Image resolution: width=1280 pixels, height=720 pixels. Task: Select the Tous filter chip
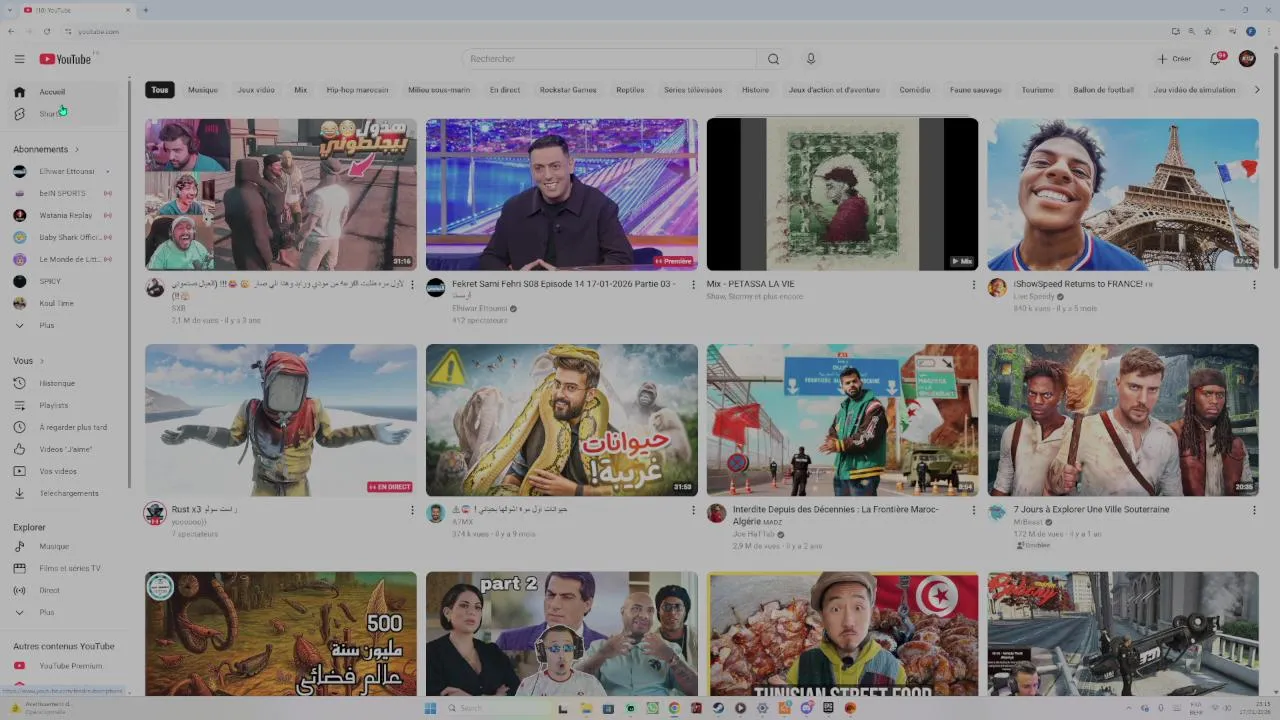pos(160,90)
